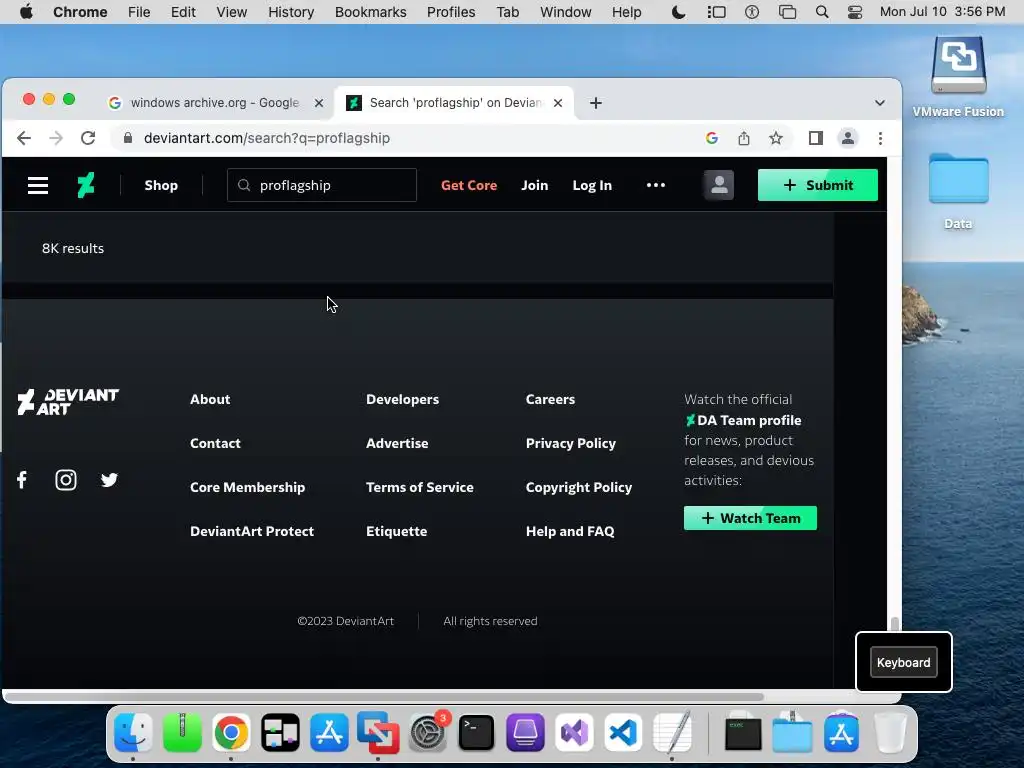This screenshot has height=768, width=1024.
Task: Click the 'proflagship' search input field
Action: click(322, 185)
